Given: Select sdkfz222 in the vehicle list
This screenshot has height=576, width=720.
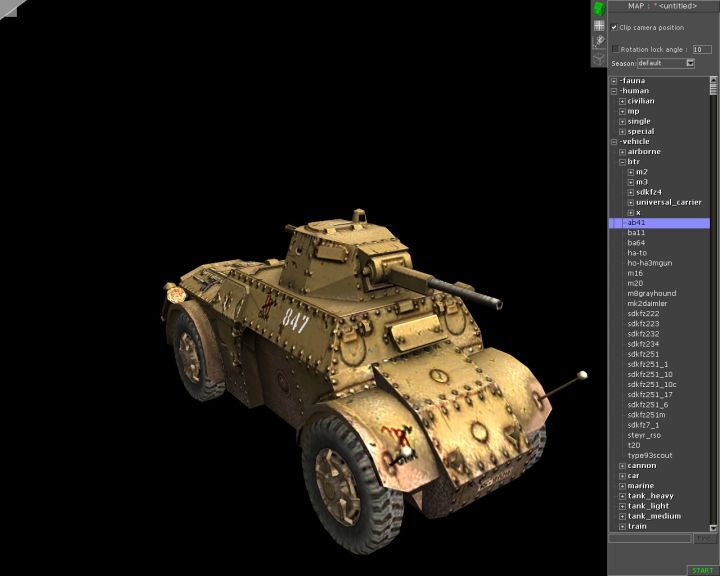Looking at the screenshot, I should [x=643, y=314].
